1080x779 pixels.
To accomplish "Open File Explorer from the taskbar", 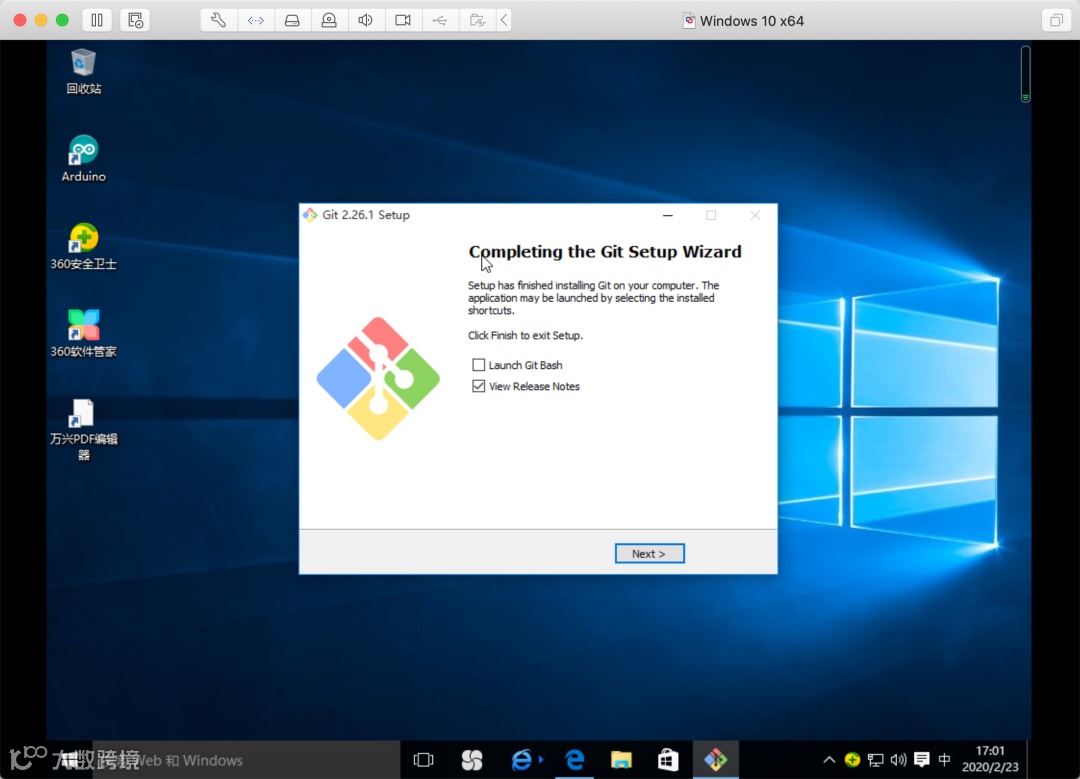I will 621,760.
